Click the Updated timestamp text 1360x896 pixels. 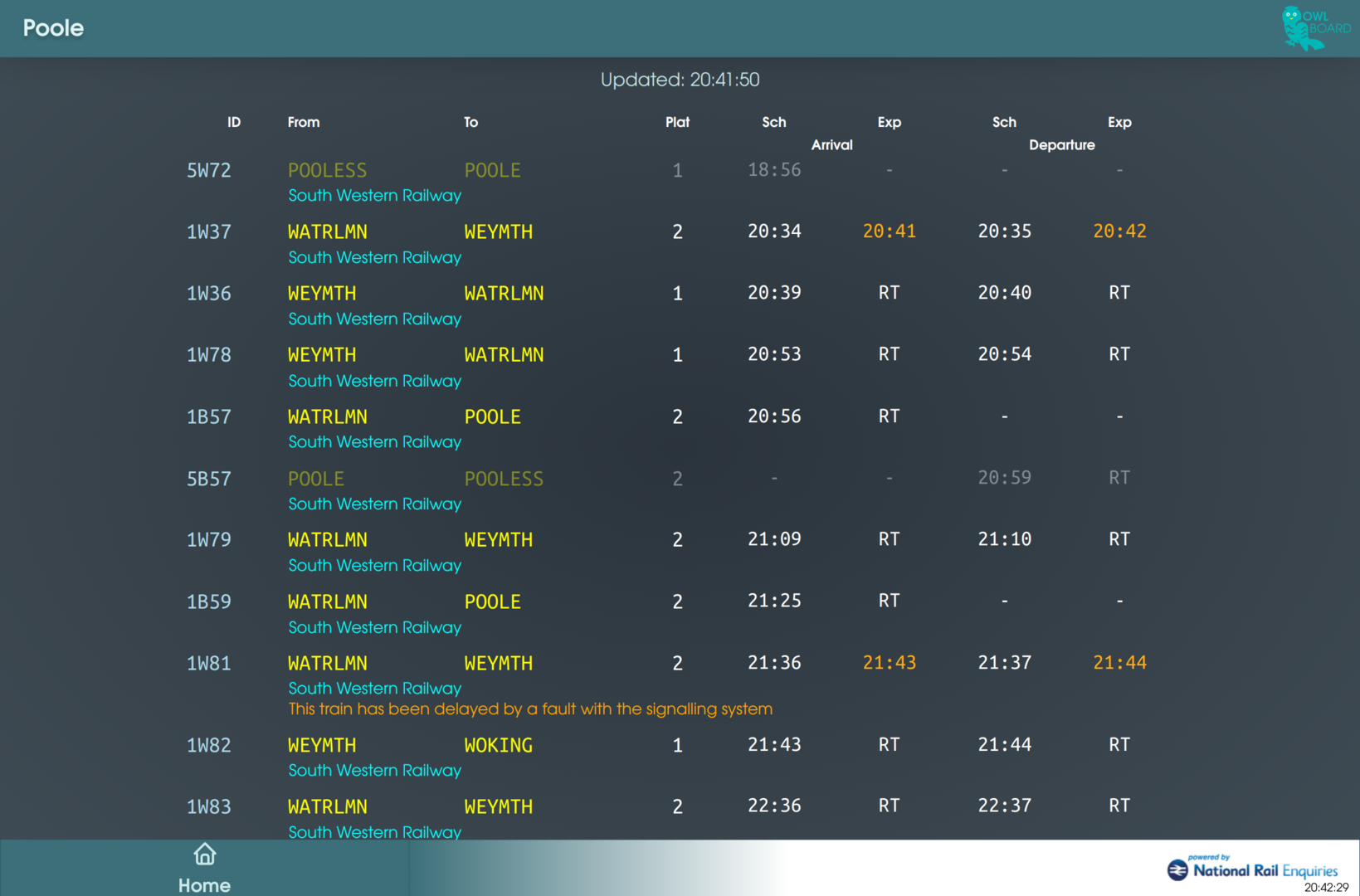[x=680, y=80]
